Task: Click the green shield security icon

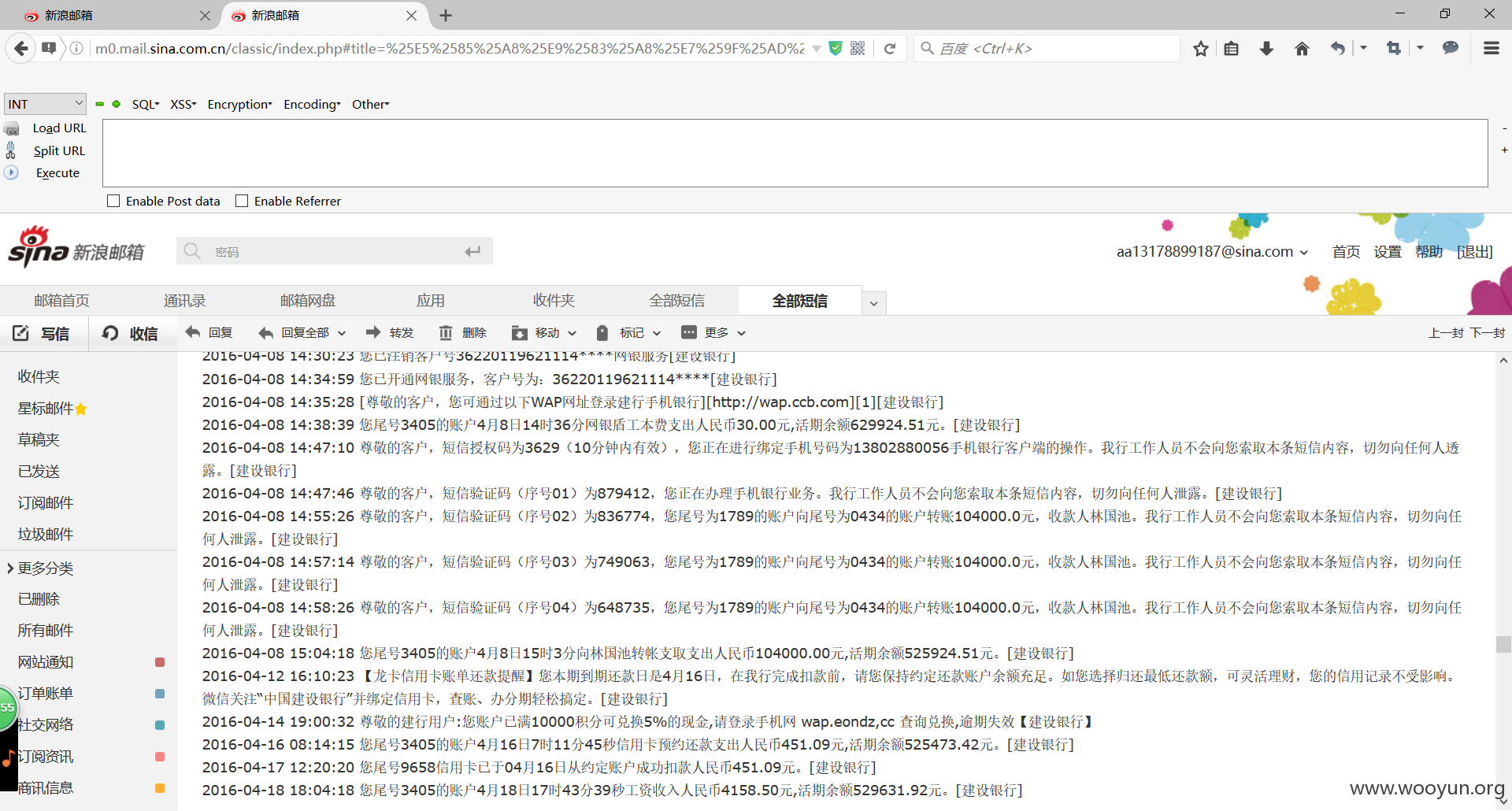Action: pyautogui.click(x=836, y=49)
